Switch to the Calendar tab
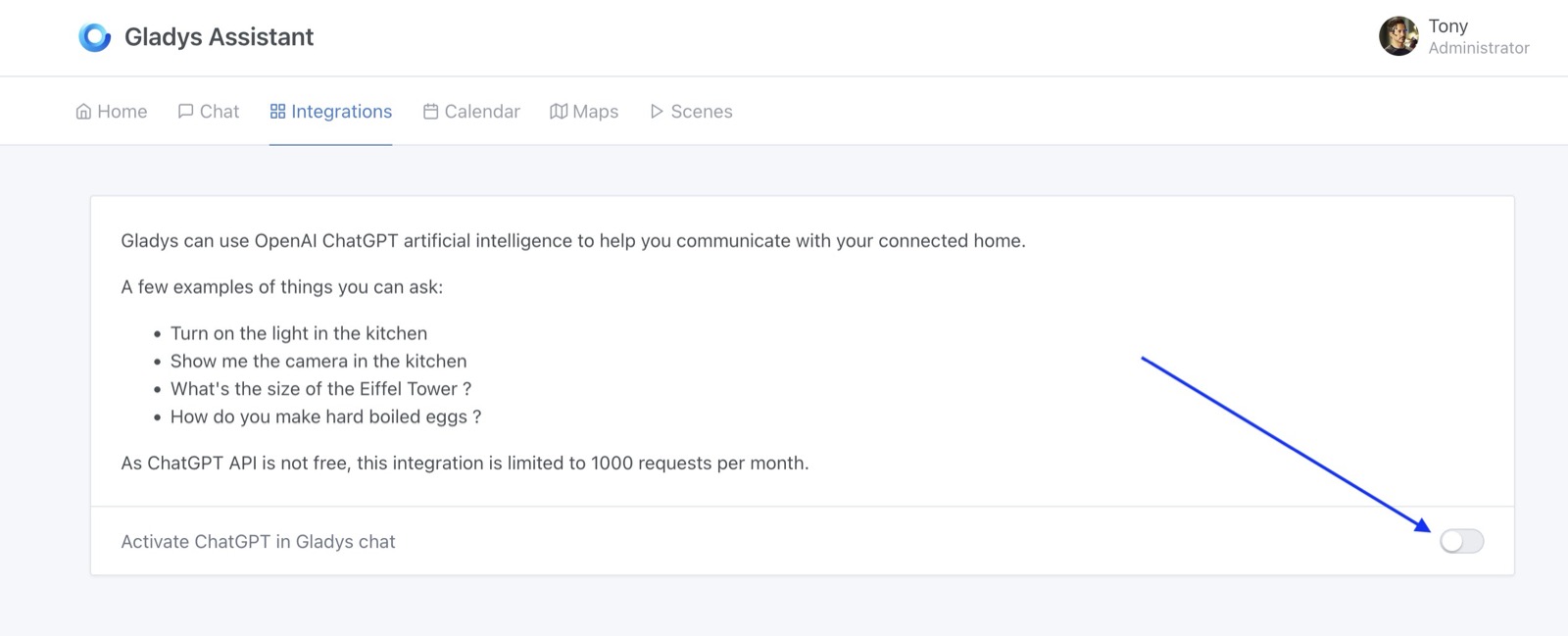1568x636 pixels. tap(482, 112)
